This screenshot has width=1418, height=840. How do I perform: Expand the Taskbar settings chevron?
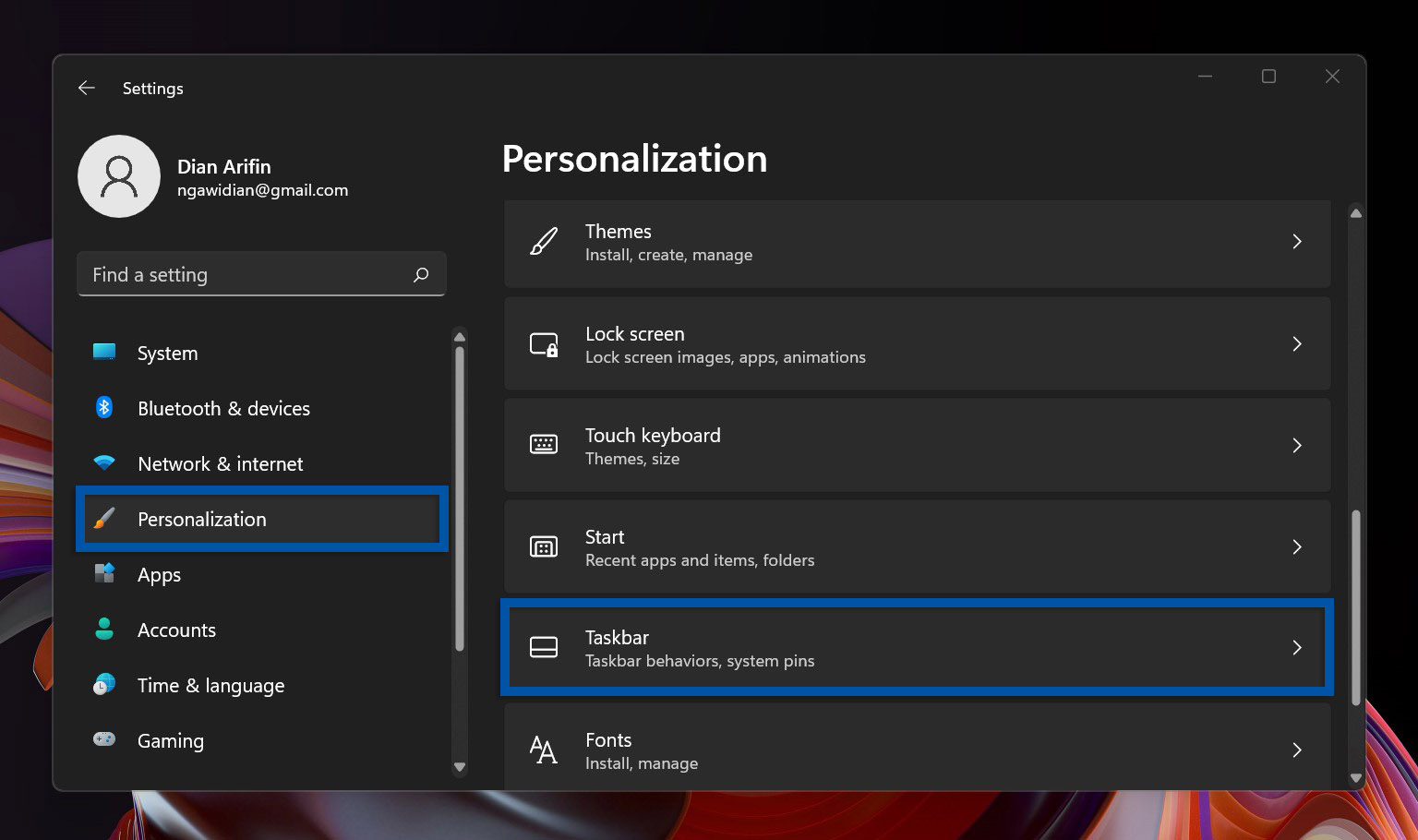click(1297, 648)
